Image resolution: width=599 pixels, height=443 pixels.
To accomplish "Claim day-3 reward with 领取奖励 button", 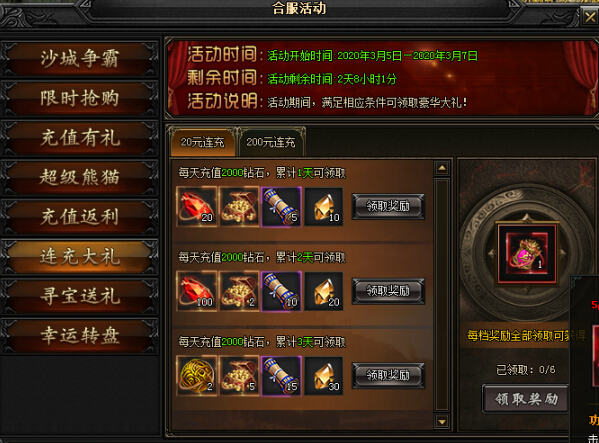I will coord(388,375).
